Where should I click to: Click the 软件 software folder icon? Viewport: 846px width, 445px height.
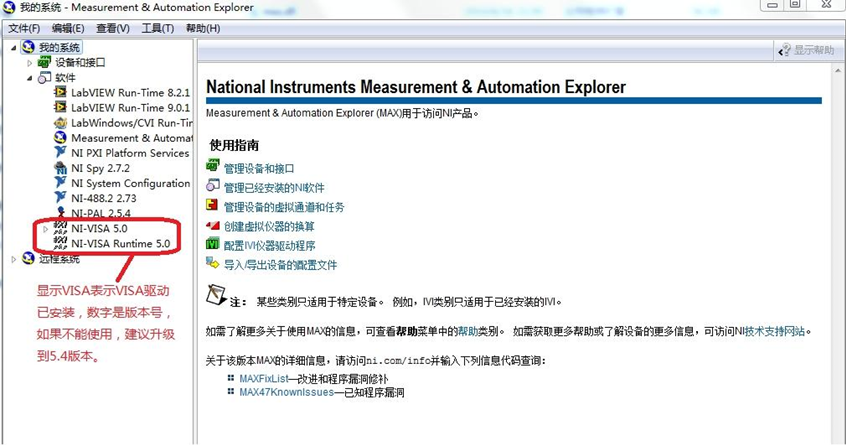pos(44,78)
